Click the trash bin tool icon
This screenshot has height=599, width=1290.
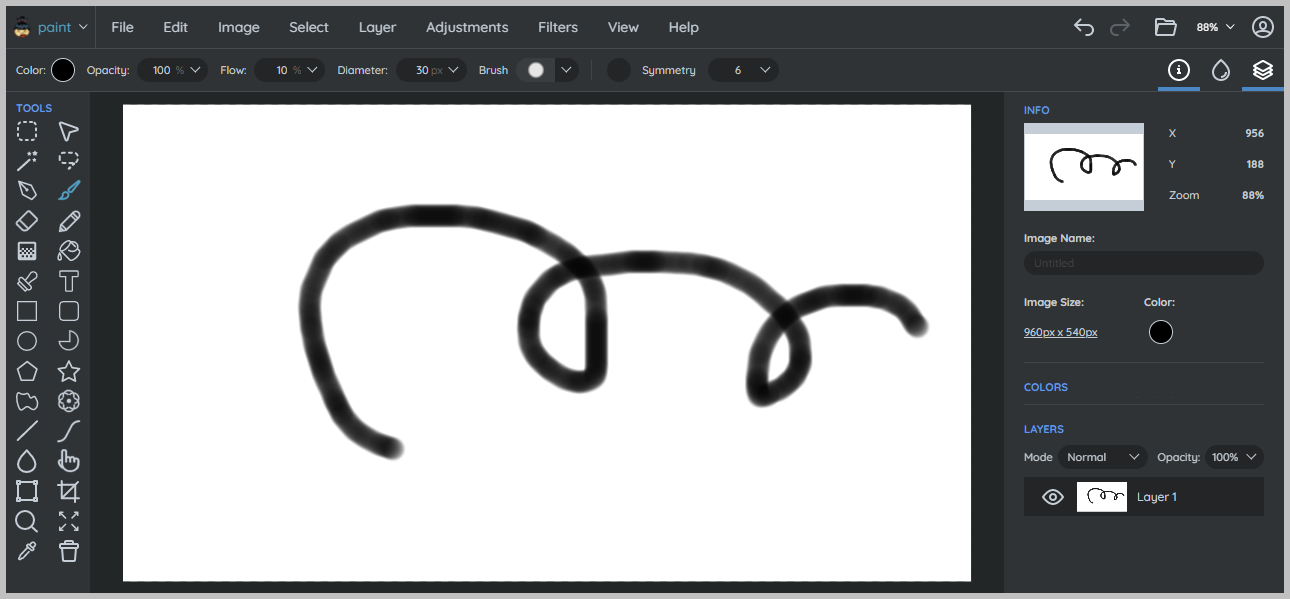[68, 551]
